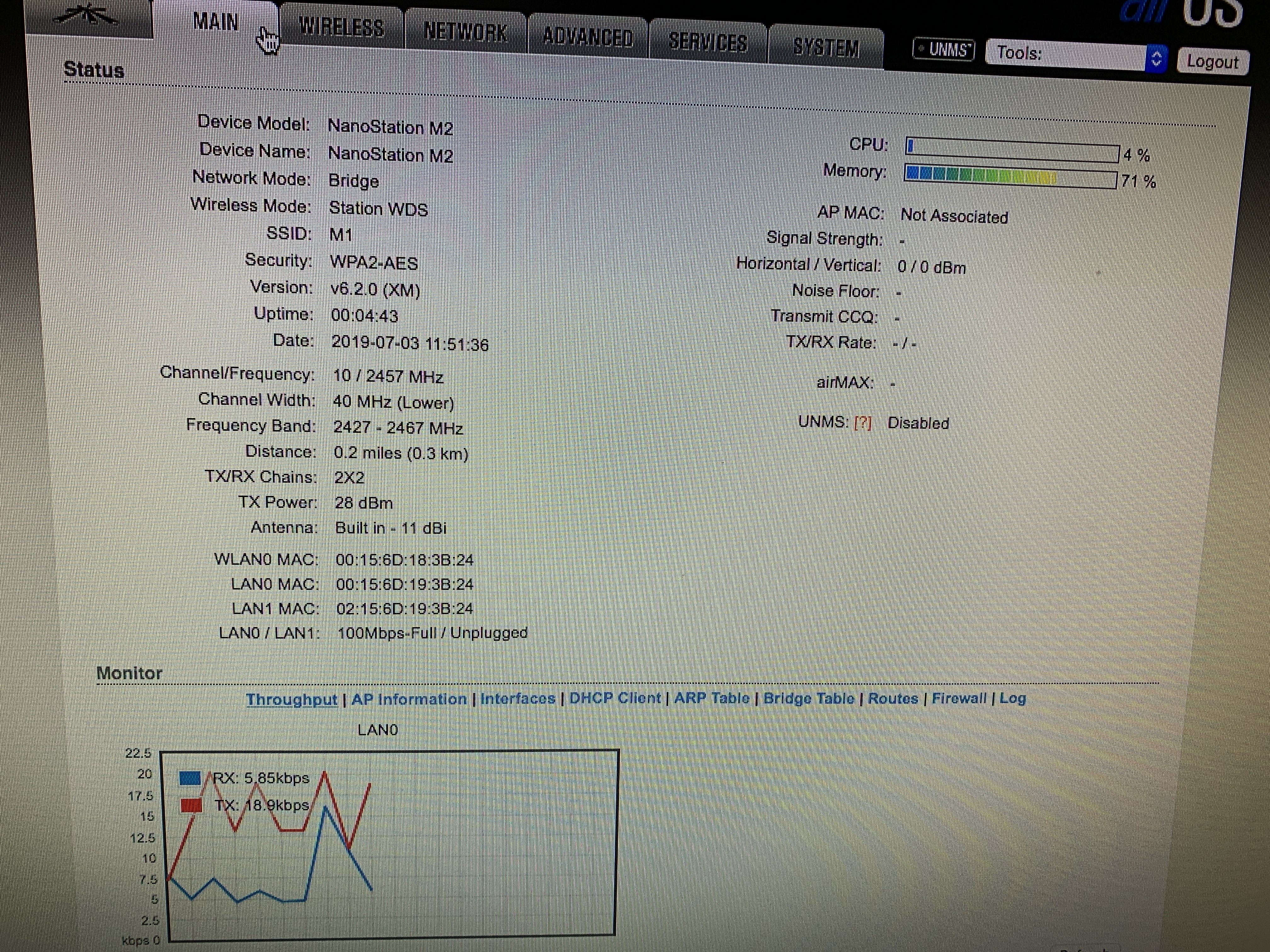Screen dimensions: 1270x952
Task: Click the UNMS status Disabled
Action: [918, 423]
